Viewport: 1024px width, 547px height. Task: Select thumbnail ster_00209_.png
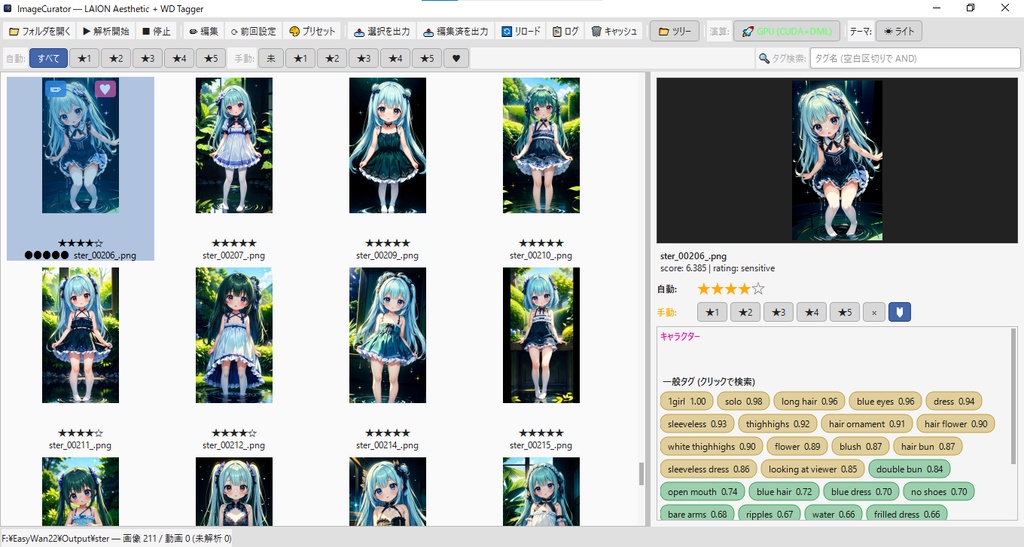(x=387, y=145)
